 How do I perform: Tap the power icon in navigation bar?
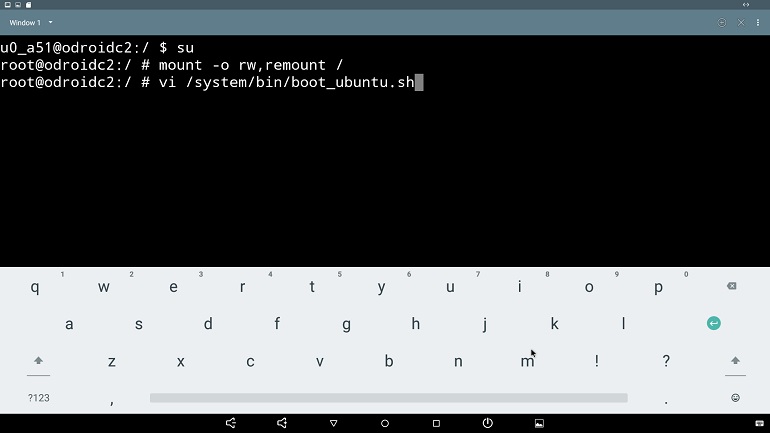click(488, 423)
